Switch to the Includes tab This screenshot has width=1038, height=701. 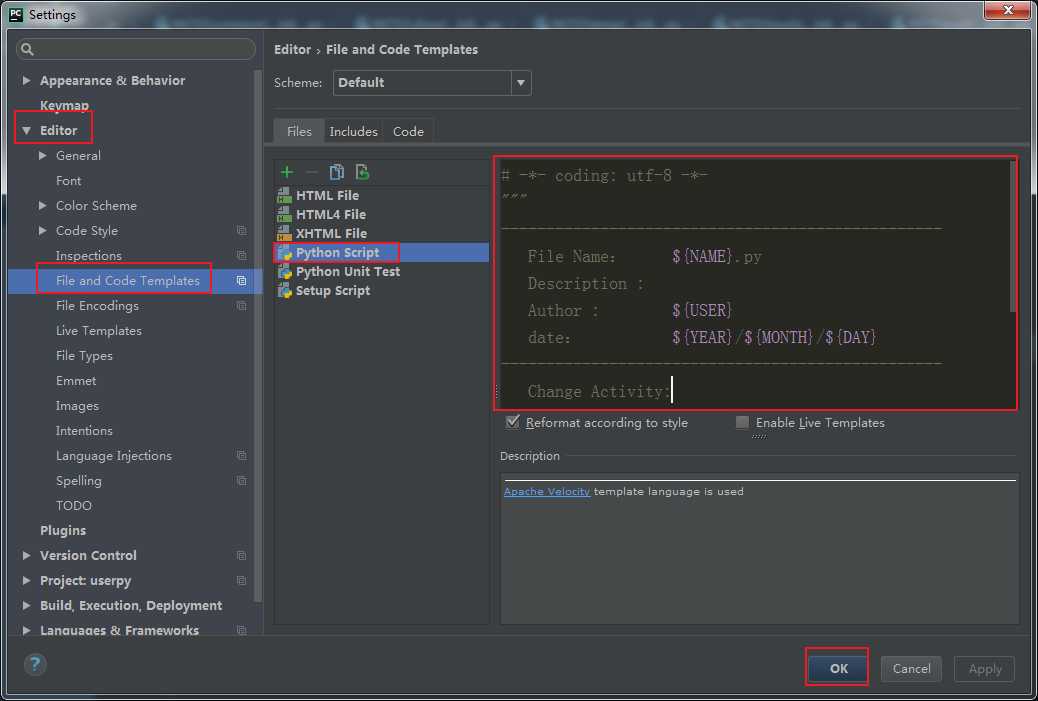click(354, 131)
